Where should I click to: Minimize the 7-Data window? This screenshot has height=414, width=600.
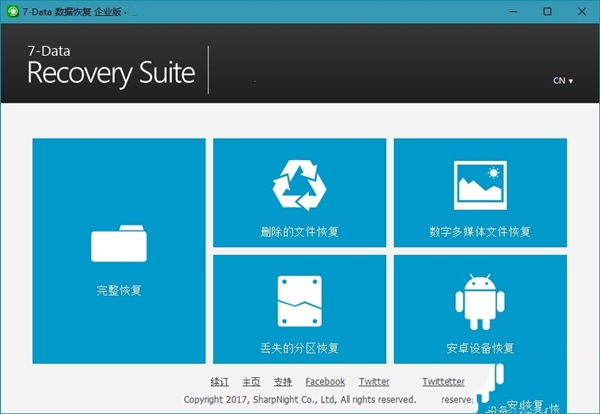(514, 11)
